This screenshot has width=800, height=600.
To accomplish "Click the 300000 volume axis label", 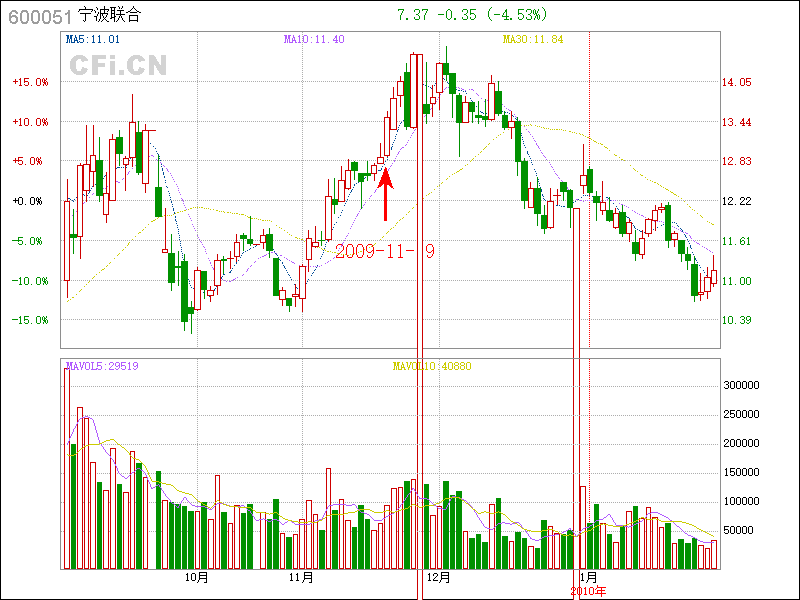I will pyautogui.click(x=742, y=385).
